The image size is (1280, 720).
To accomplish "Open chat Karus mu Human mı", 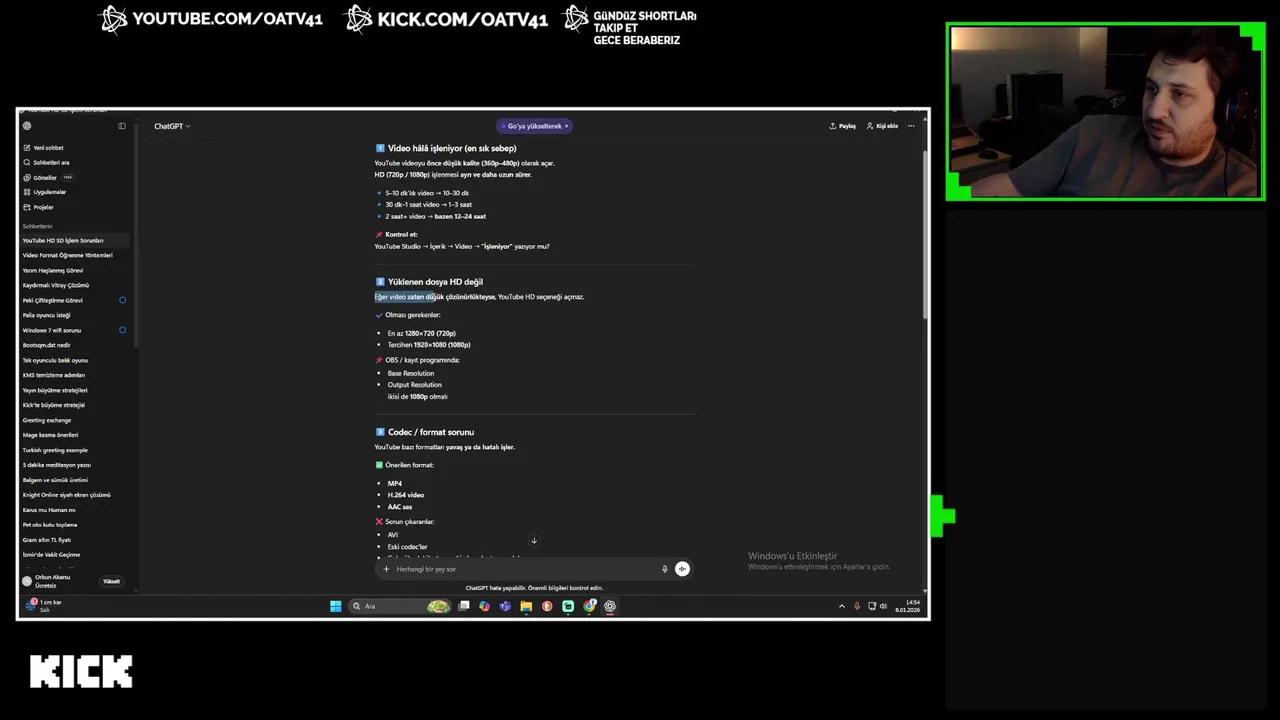I will 49,510.
